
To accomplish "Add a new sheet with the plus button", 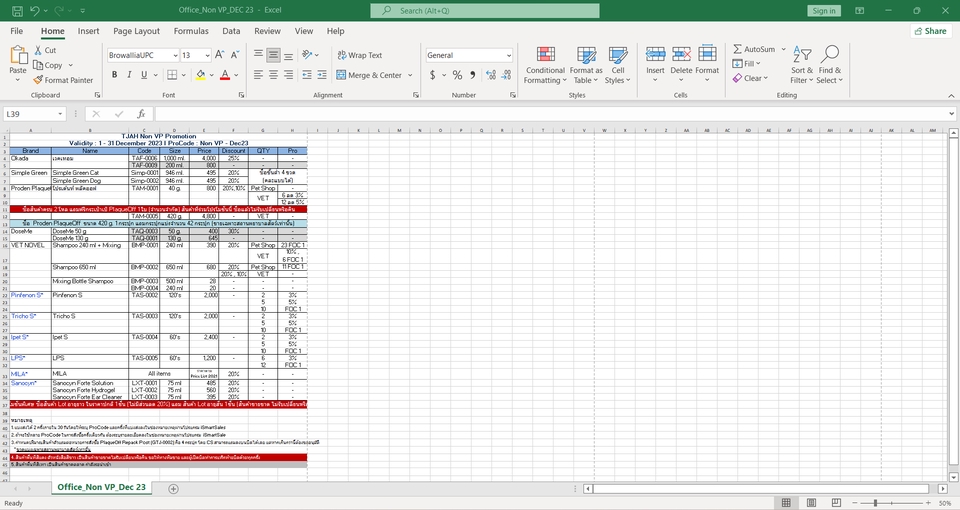I will [x=173, y=489].
